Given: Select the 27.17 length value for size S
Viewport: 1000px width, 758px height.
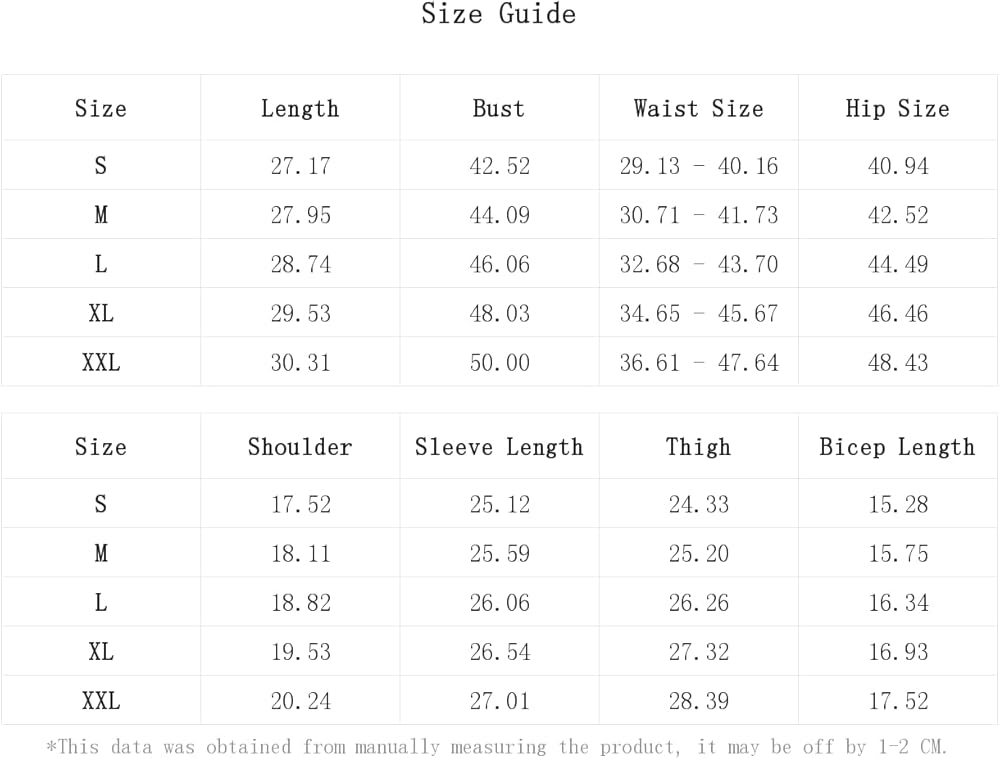Looking at the screenshot, I should (x=300, y=166).
